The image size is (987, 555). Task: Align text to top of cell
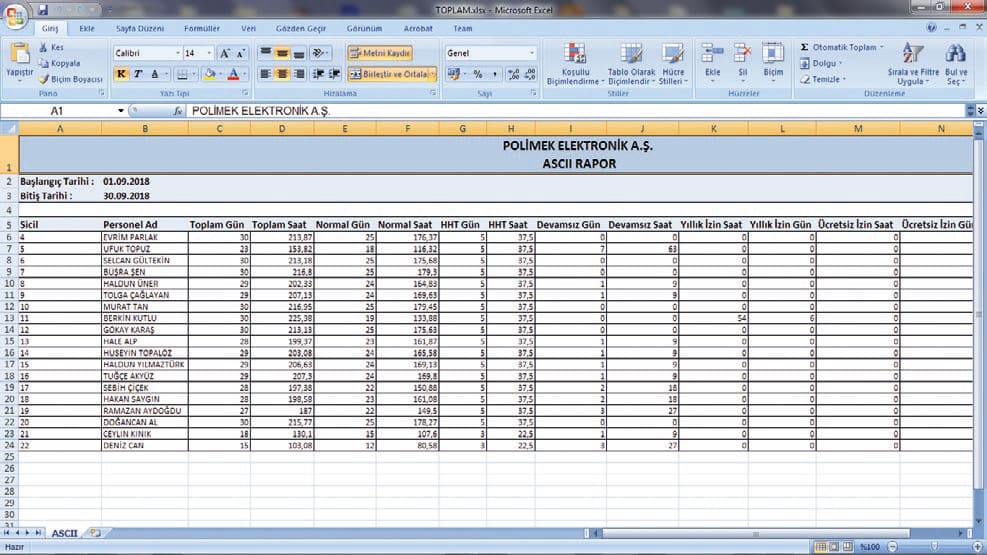[x=266, y=53]
